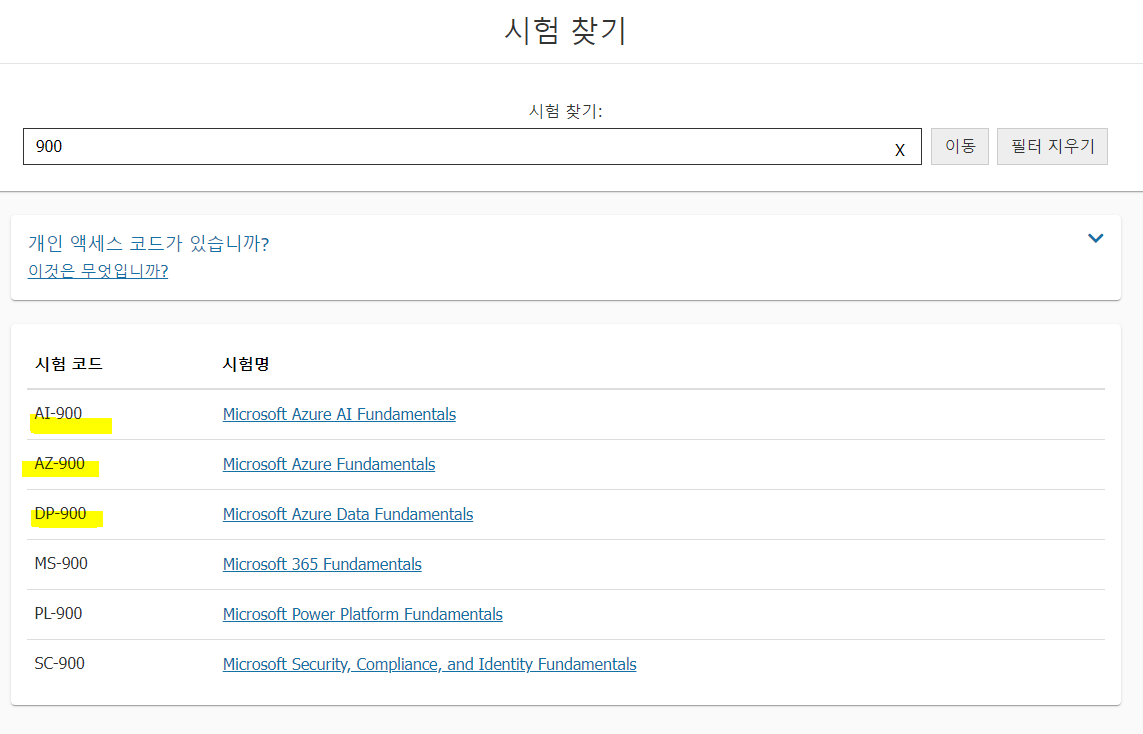Clear the search field with the X icon
This screenshot has width=1143, height=734.
[x=900, y=149]
